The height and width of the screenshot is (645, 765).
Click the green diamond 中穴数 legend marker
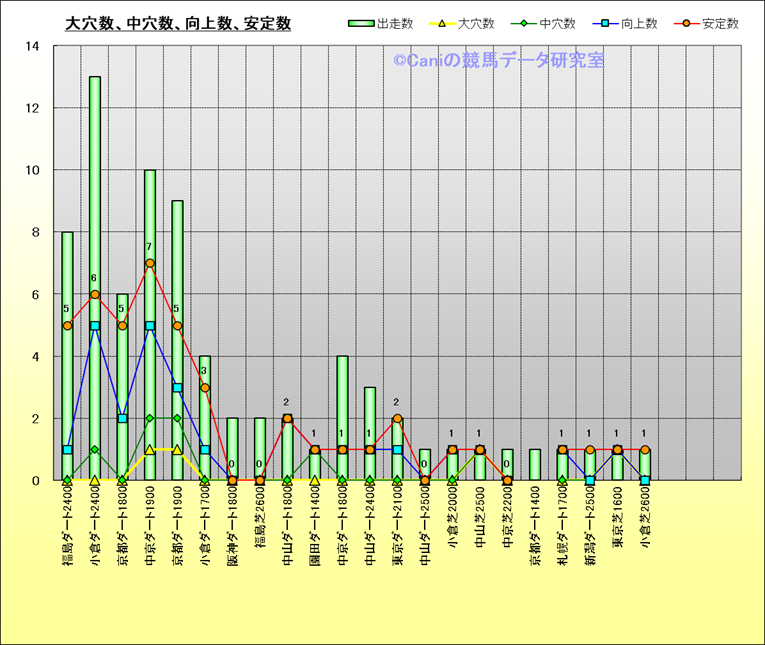(x=526, y=24)
